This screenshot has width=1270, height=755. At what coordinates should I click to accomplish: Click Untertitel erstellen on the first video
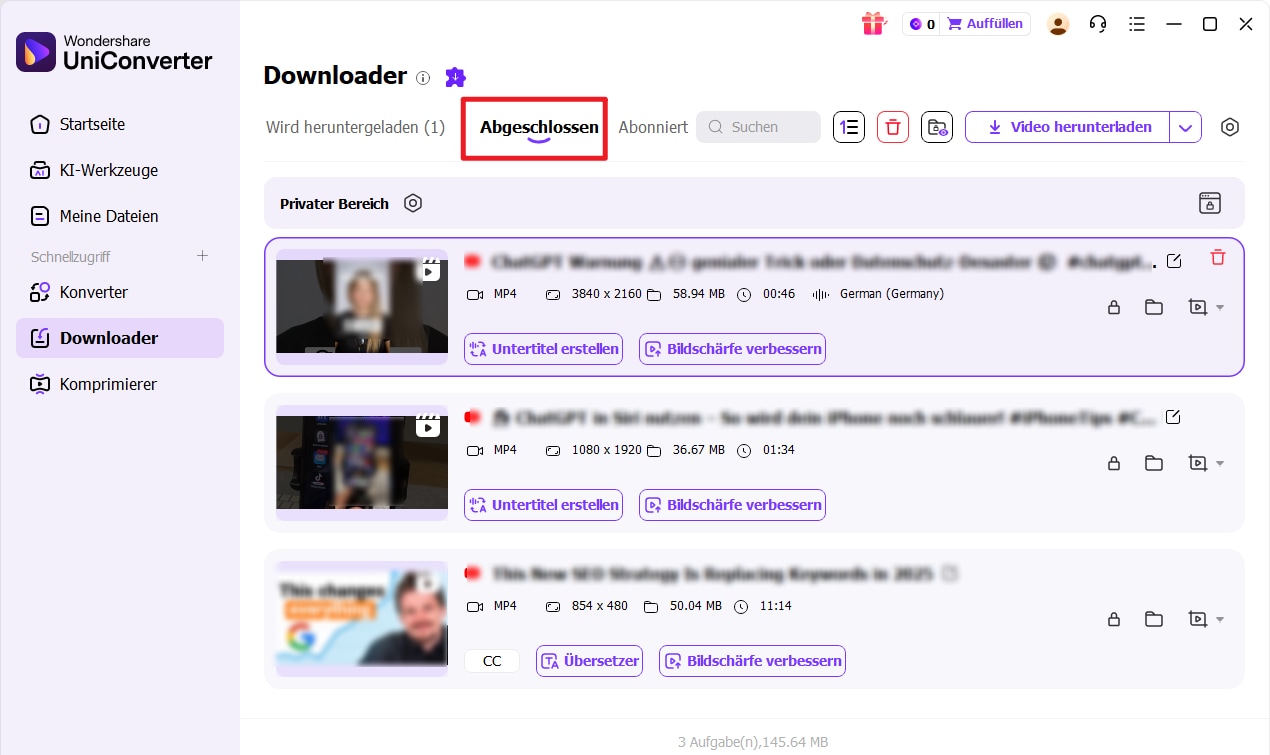[x=543, y=349]
